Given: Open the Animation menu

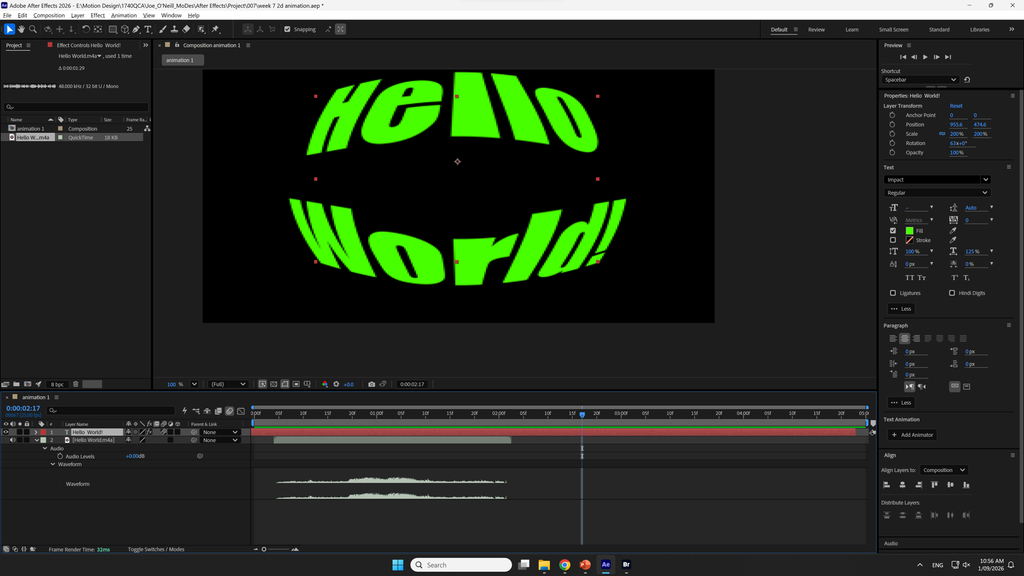Looking at the screenshot, I should [x=123, y=15].
